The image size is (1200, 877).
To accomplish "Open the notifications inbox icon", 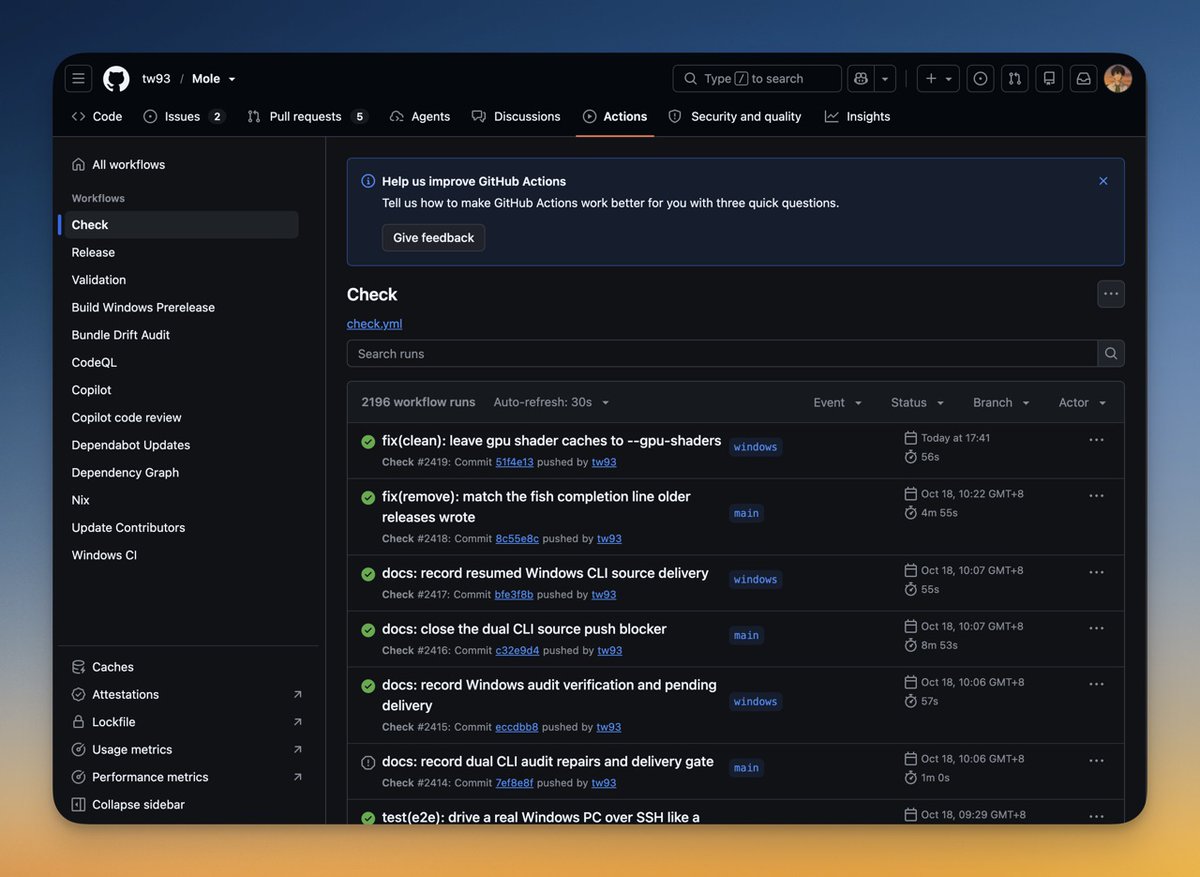I will 1083,79.
